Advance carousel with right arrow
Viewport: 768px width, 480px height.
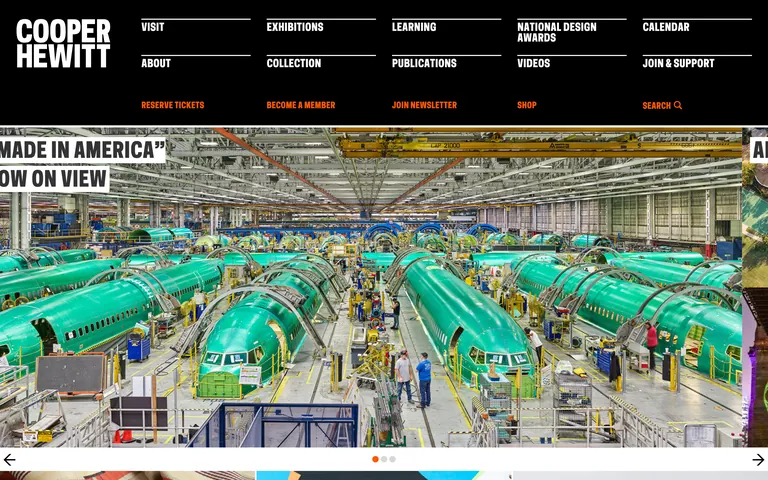[758, 459]
